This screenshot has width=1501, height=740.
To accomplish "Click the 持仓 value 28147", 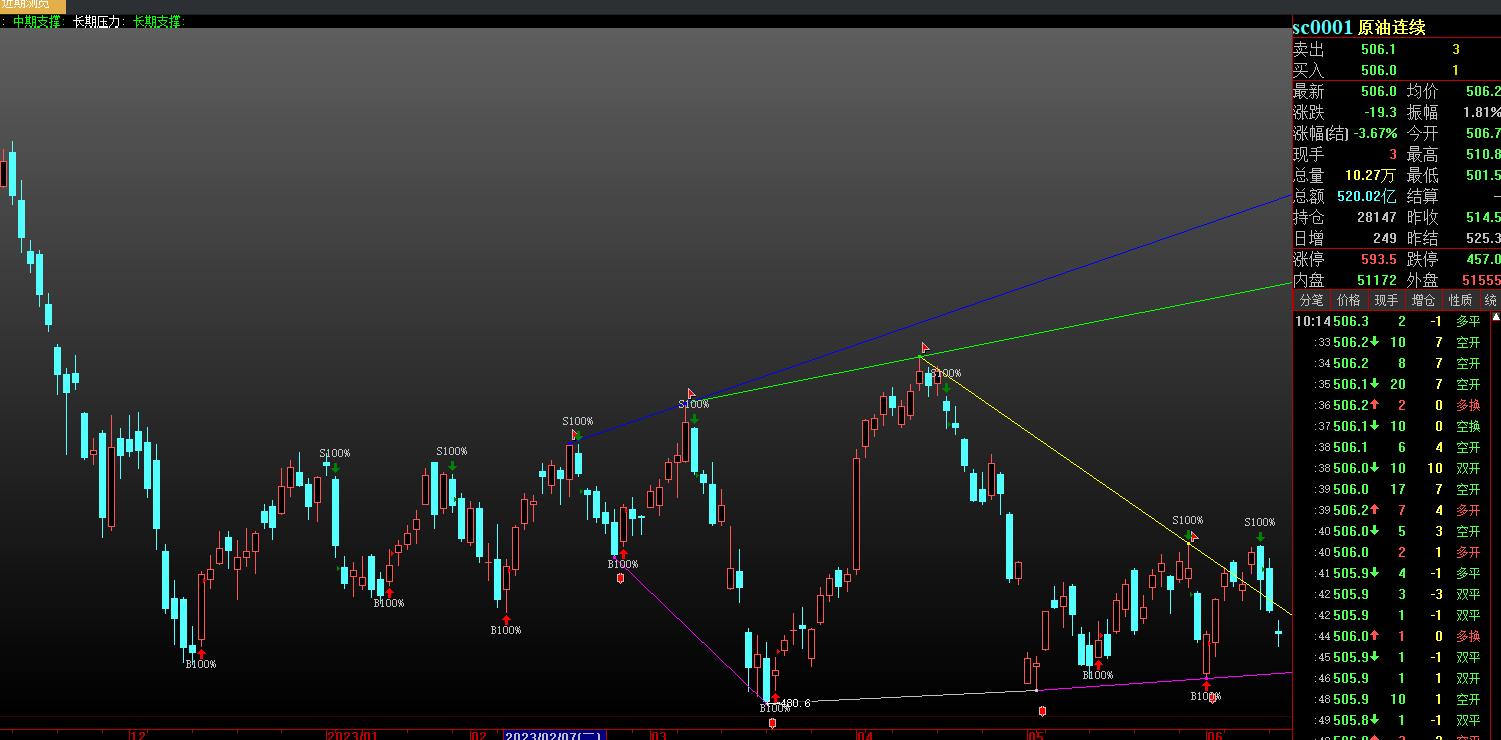I will (x=1376, y=217).
